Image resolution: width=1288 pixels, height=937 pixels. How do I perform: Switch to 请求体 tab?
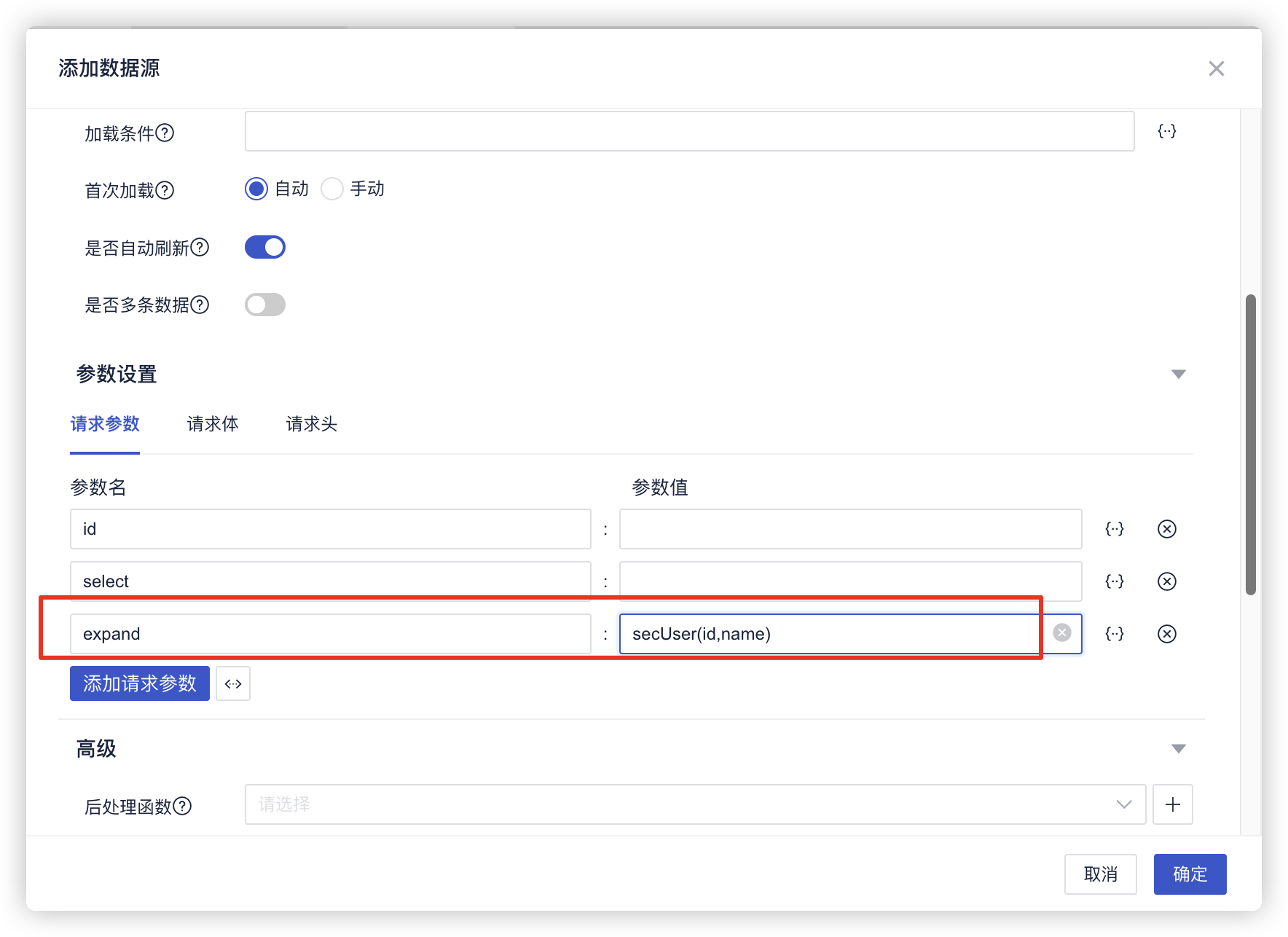213,424
